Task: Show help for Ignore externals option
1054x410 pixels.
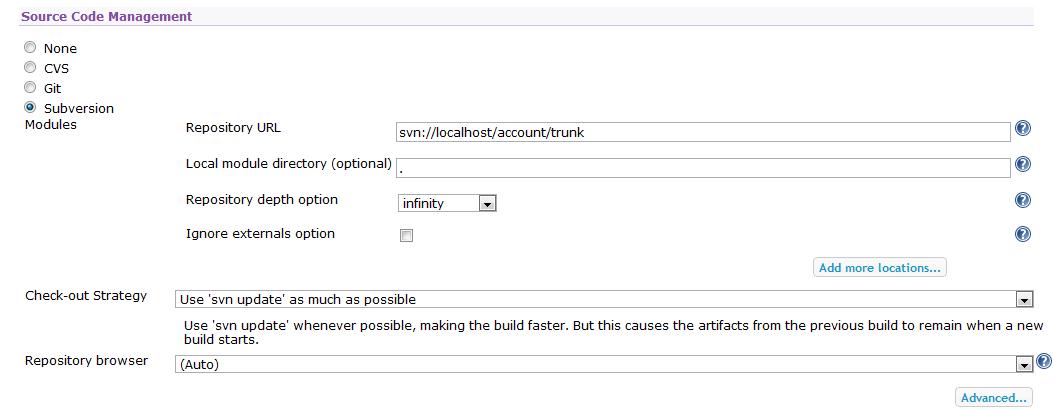Action: click(1022, 234)
